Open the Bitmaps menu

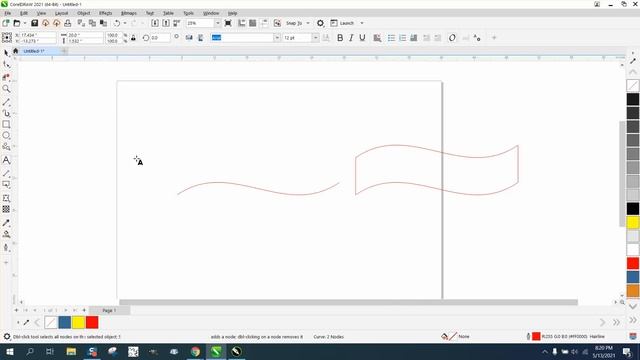[x=129, y=13]
